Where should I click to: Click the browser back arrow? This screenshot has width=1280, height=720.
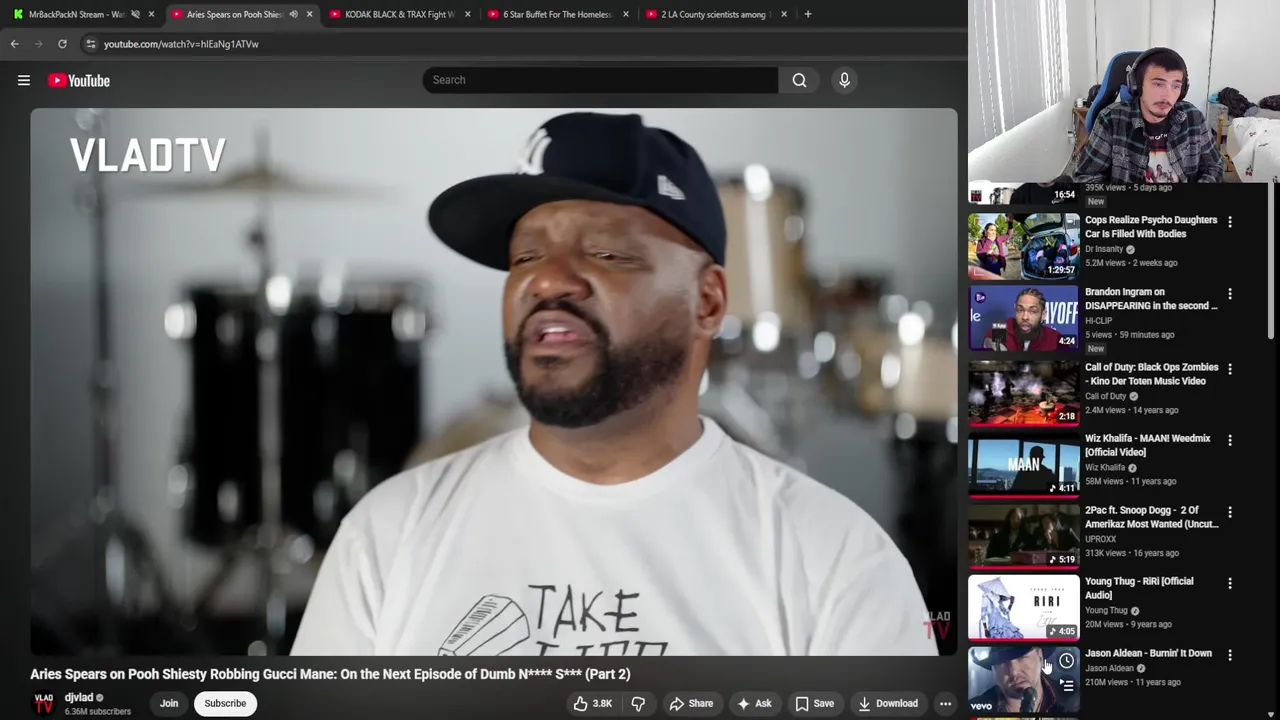(14, 44)
